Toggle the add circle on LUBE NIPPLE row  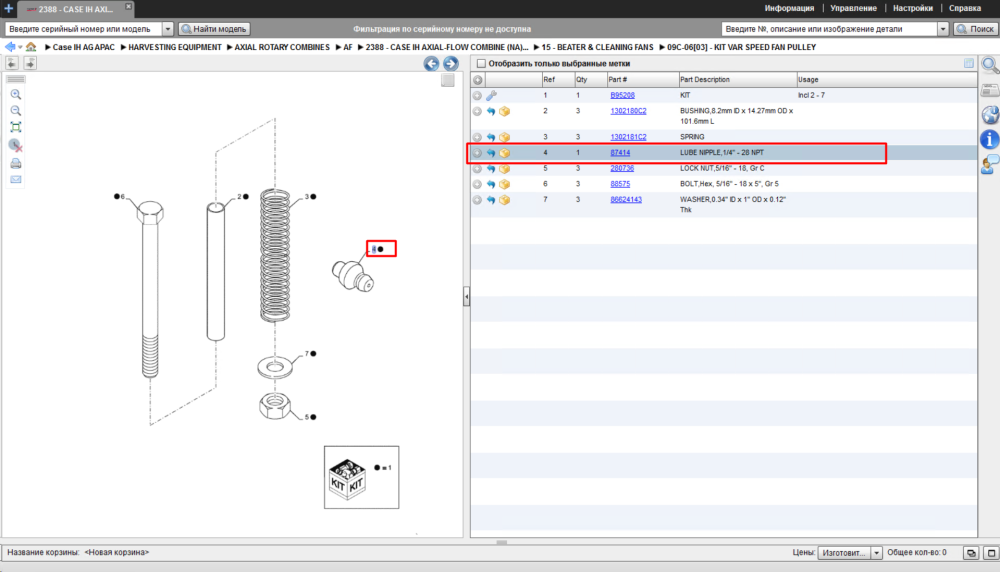coord(477,153)
